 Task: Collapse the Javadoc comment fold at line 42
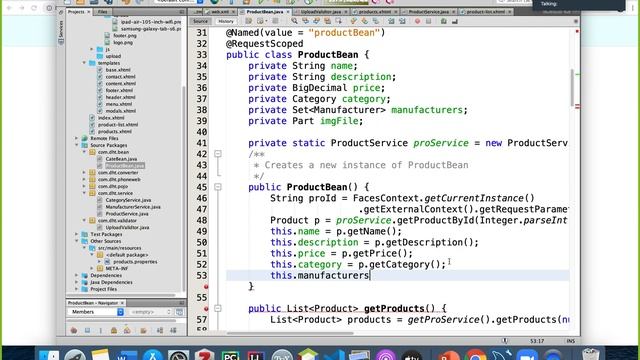[218, 154]
